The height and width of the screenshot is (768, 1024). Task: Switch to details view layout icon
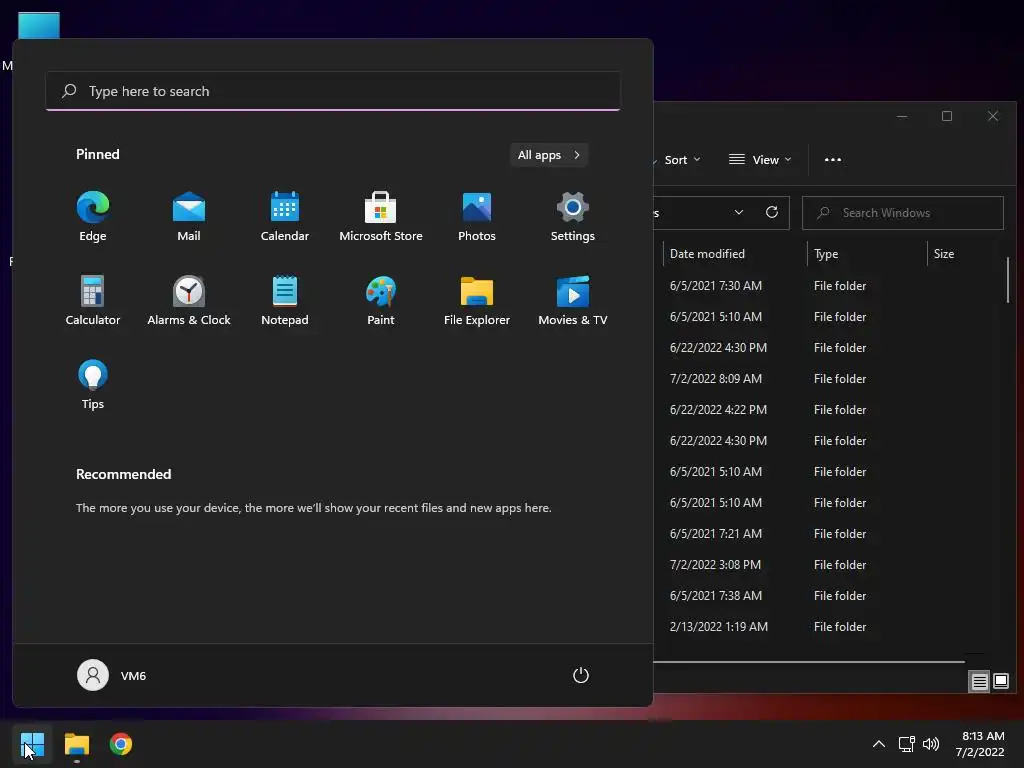(x=980, y=682)
